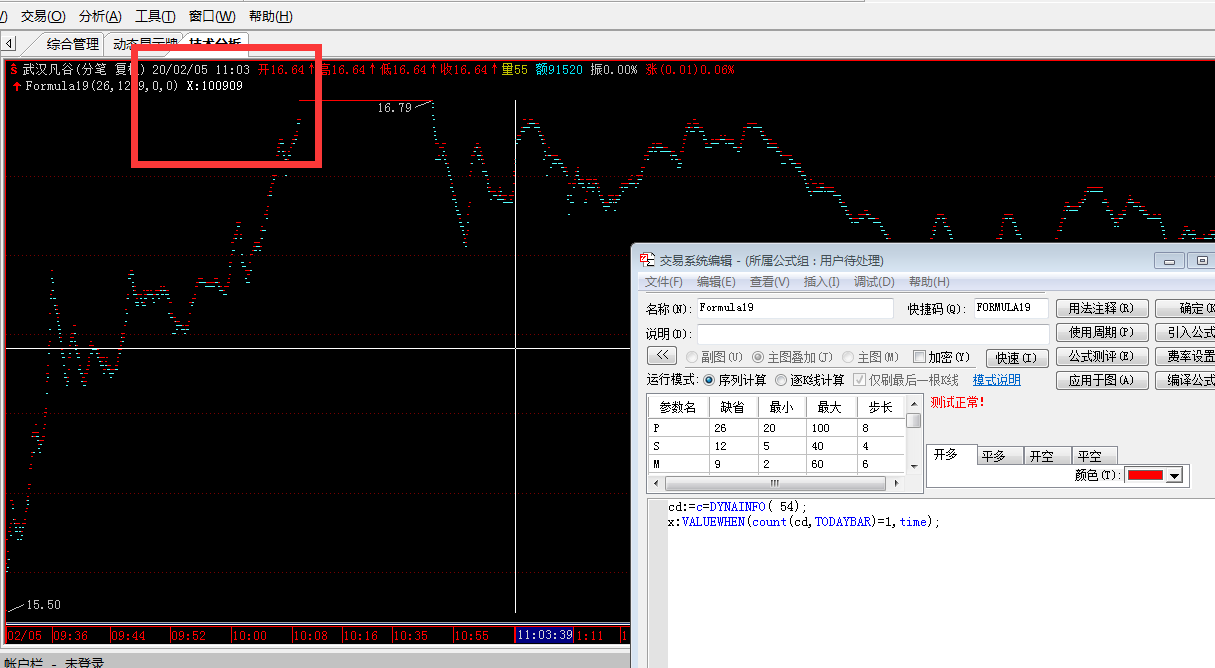Open the main window 帮助(H) menu
Viewport: 1215px width, 668px height.
point(271,16)
